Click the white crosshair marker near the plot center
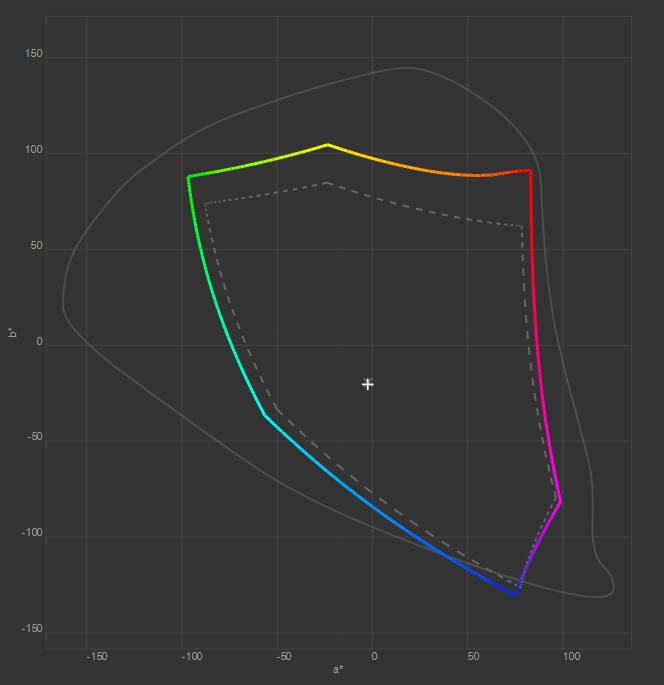This screenshot has height=685, width=664. point(368,384)
